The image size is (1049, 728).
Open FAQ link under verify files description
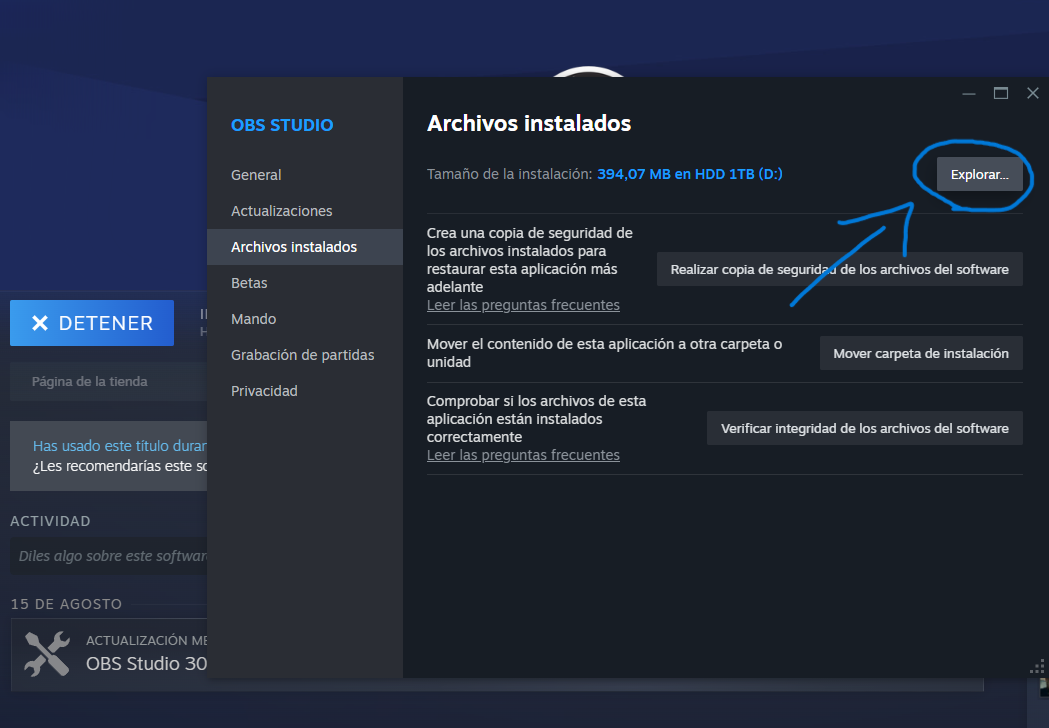pos(523,455)
